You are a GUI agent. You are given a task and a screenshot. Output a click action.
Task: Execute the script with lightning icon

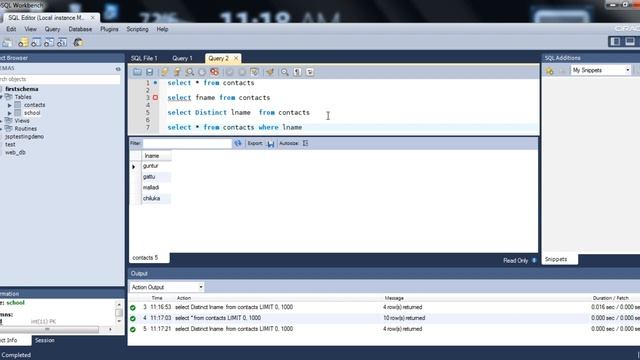point(164,72)
